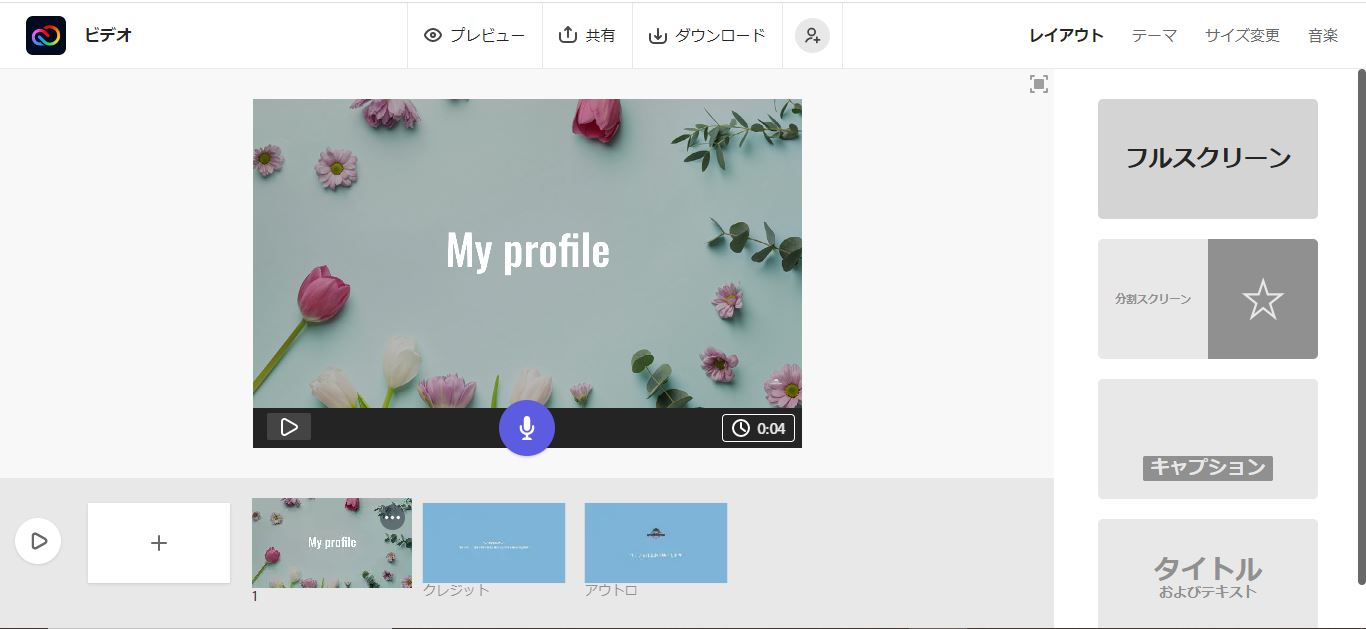Open the branding profile icon beside ダウンロード

(x=812, y=35)
